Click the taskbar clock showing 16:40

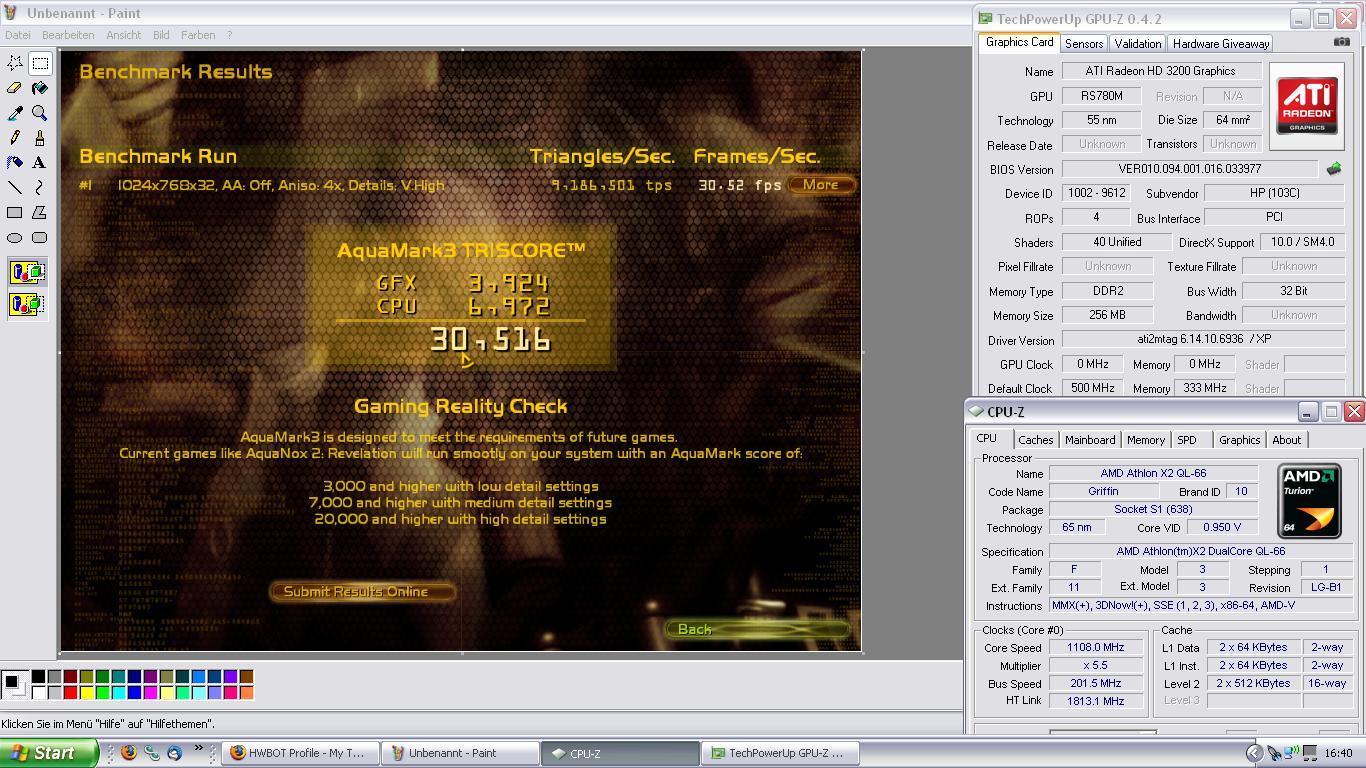click(x=1338, y=753)
